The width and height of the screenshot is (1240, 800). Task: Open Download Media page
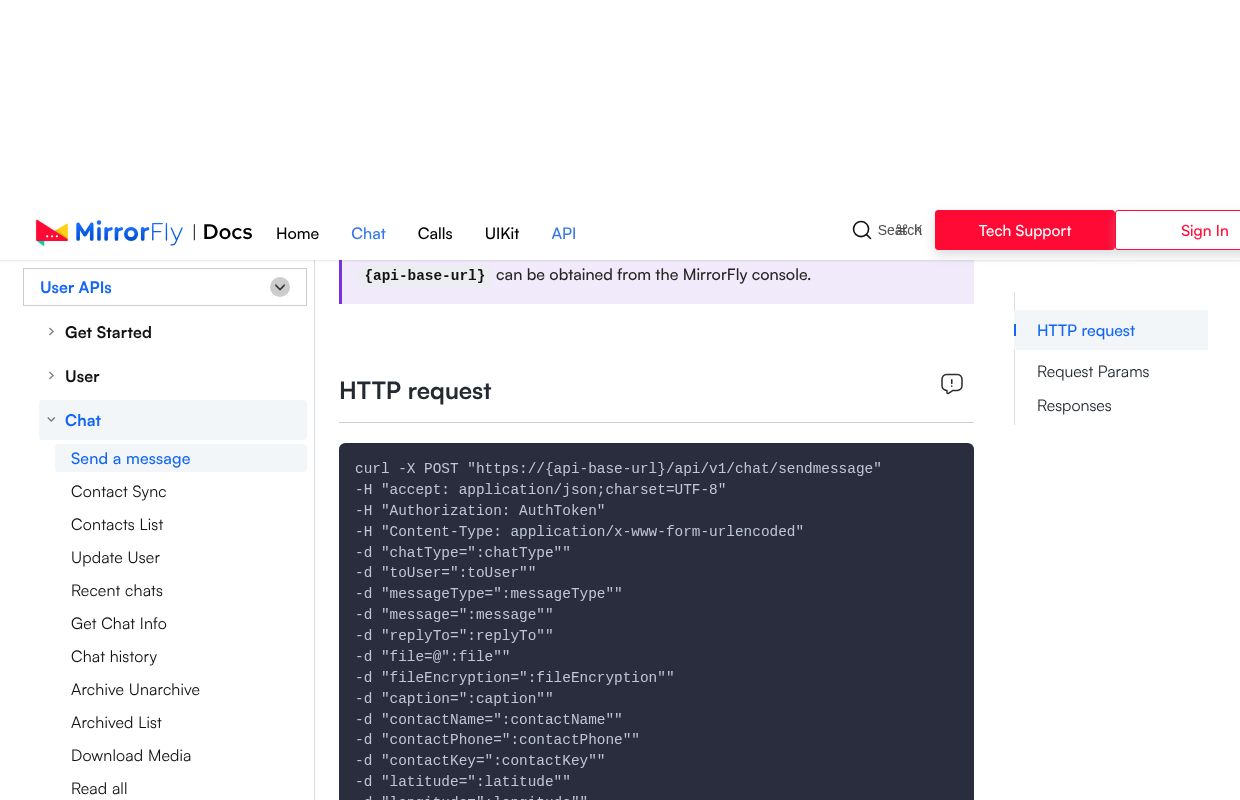pyautogui.click(x=131, y=755)
